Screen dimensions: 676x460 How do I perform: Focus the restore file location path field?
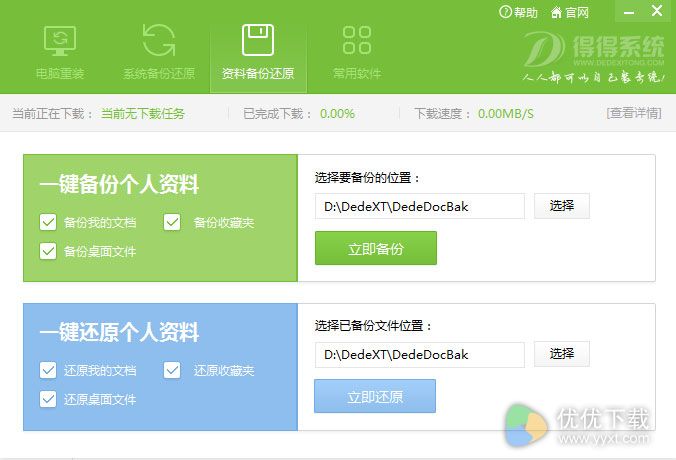pyautogui.click(x=419, y=354)
